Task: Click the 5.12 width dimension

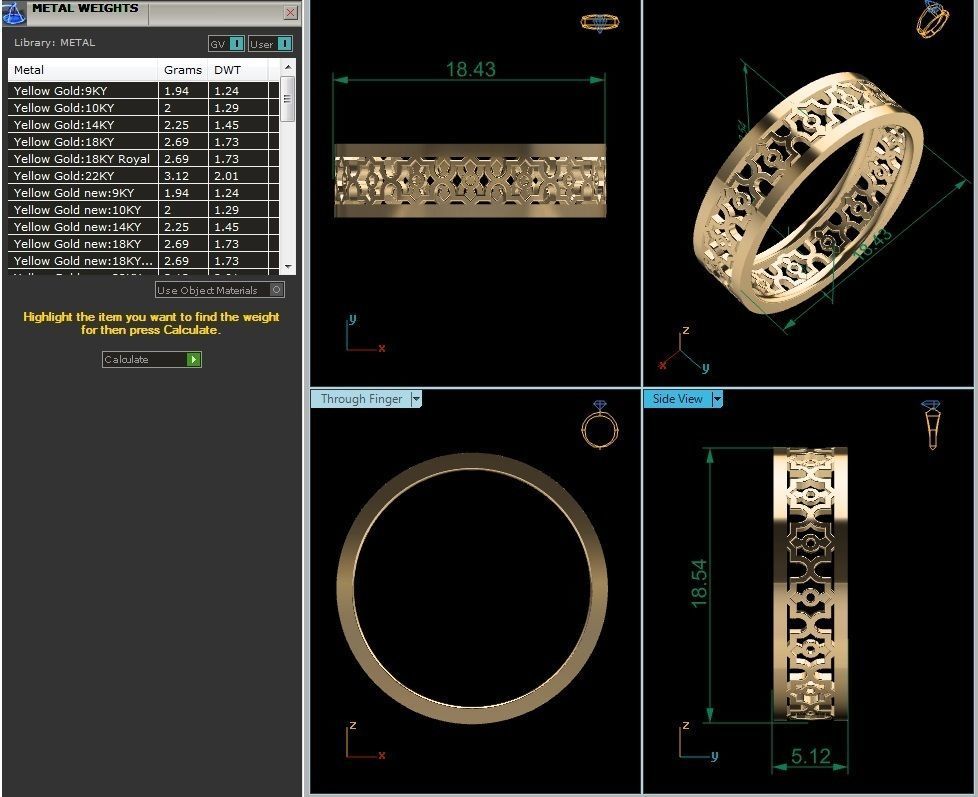Action: [810, 756]
